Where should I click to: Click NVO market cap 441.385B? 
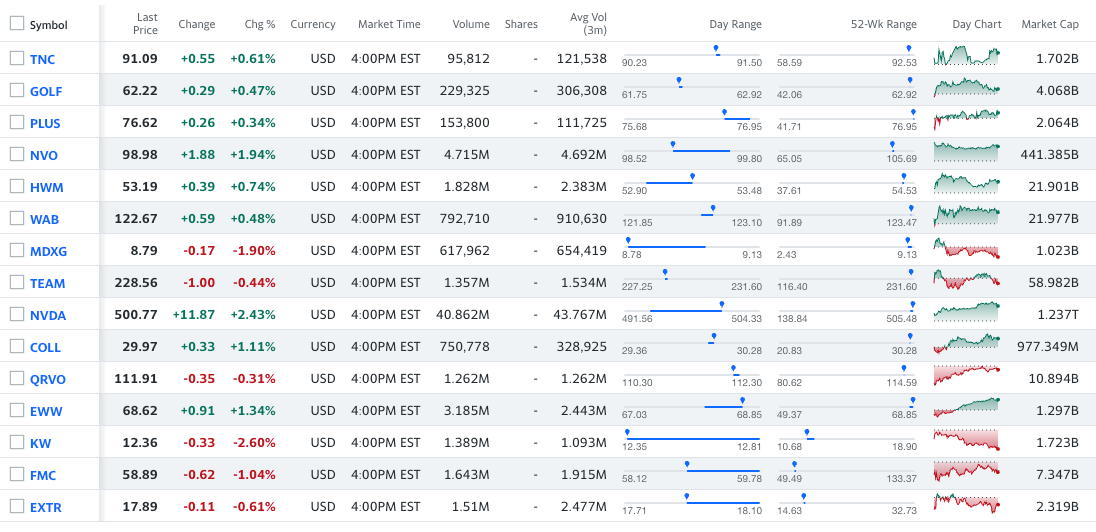pyautogui.click(x=1048, y=154)
